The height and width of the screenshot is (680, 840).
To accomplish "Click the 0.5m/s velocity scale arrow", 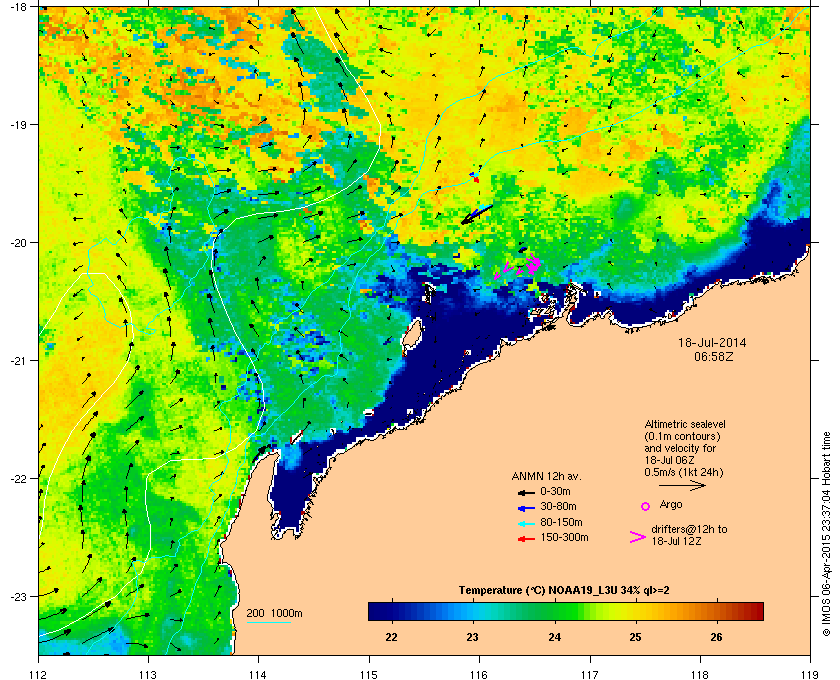I will (x=682, y=486).
